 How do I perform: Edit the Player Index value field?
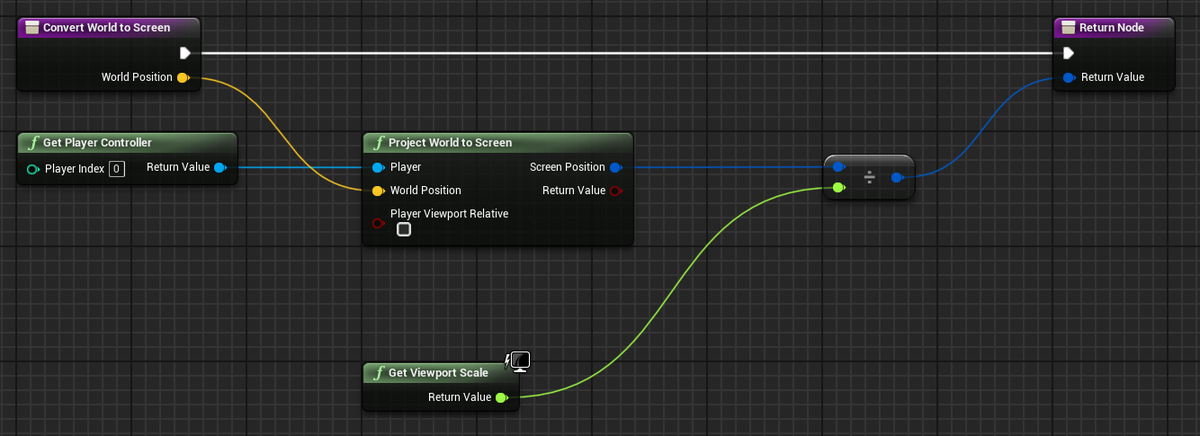tap(117, 168)
